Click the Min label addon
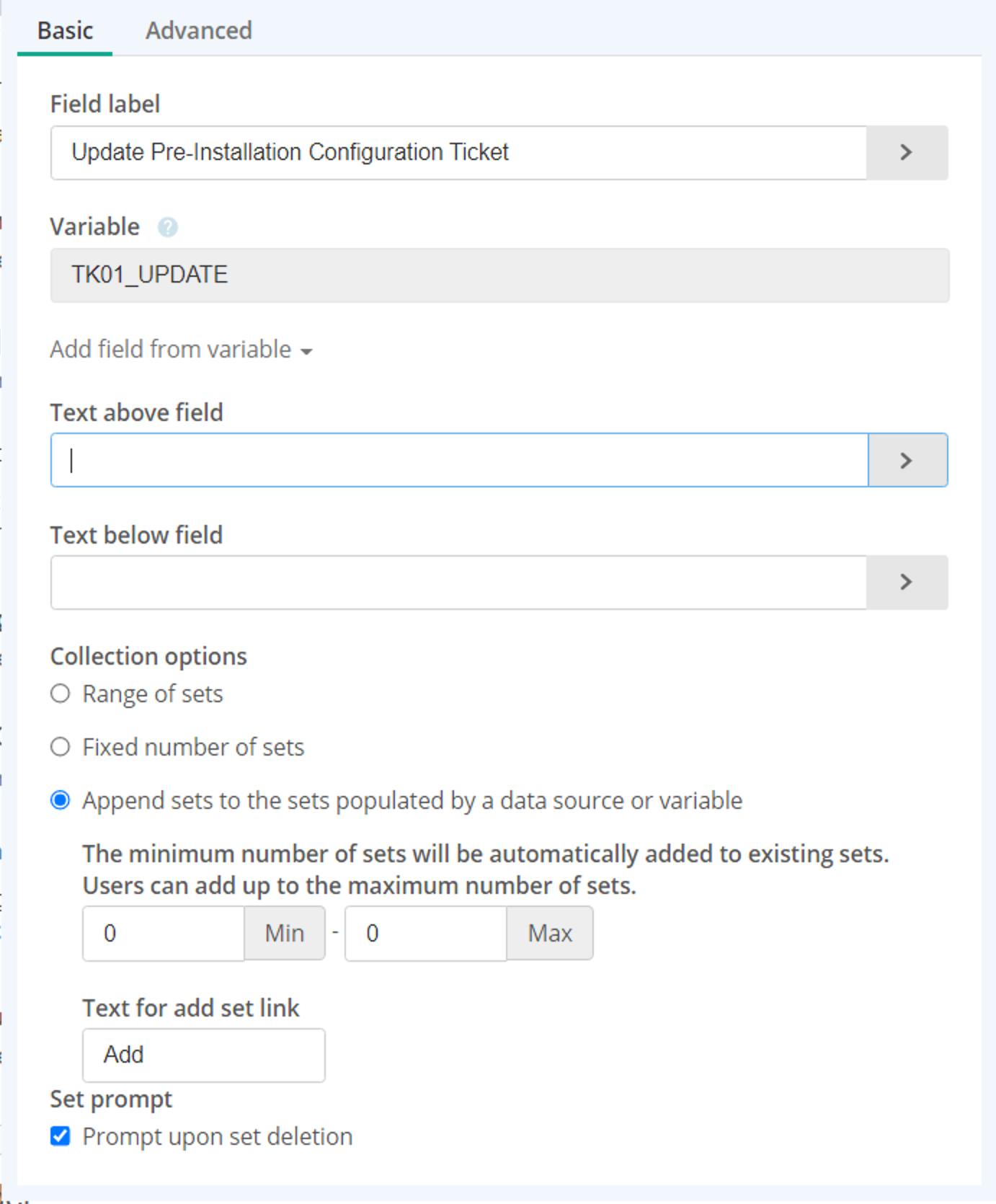The image size is (996, 1204). (285, 934)
